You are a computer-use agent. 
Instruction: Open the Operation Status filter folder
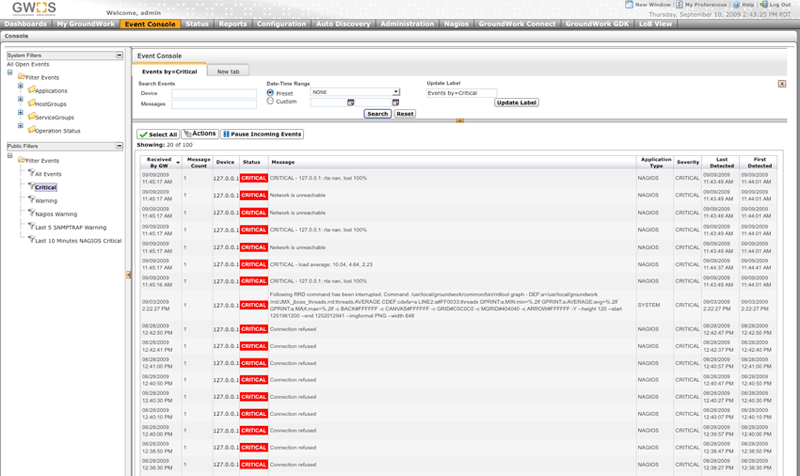pos(32,130)
